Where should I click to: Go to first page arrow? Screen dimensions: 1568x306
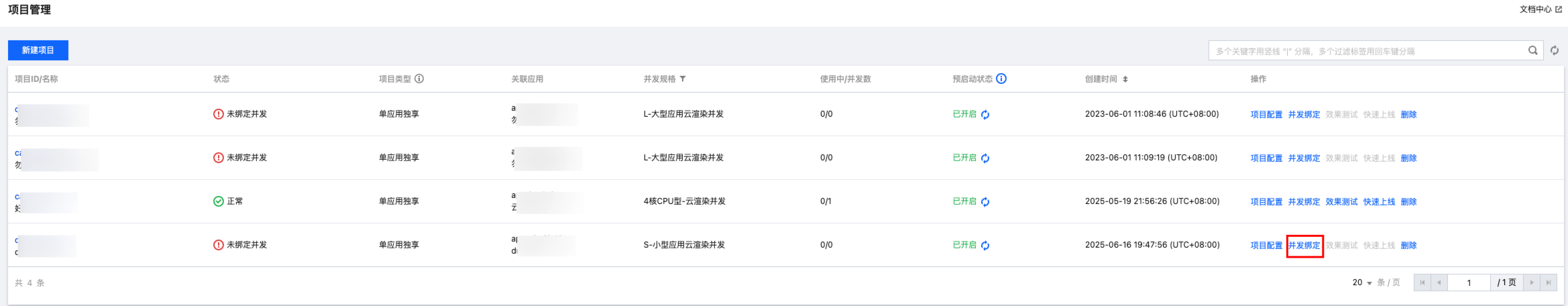1422,283
